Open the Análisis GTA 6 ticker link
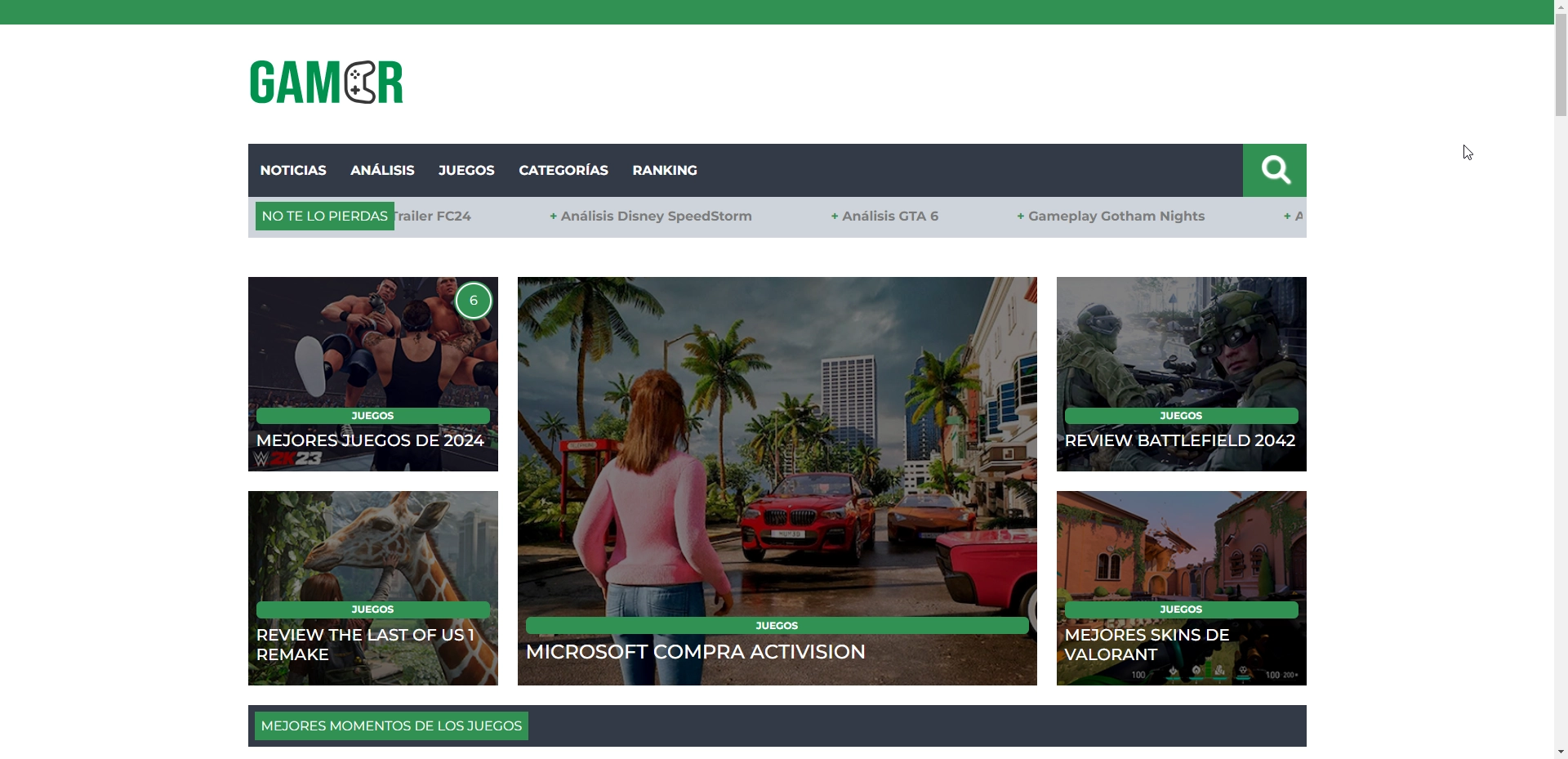Image resolution: width=1568 pixels, height=759 pixels. (884, 216)
